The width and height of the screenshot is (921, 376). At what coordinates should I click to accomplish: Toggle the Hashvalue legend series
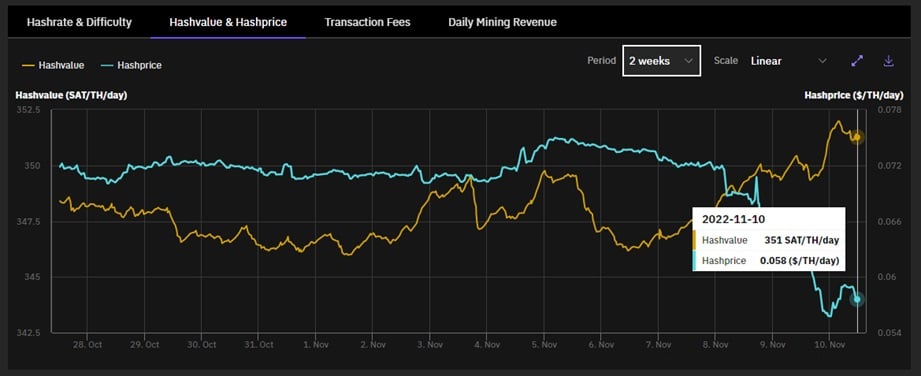53,65
